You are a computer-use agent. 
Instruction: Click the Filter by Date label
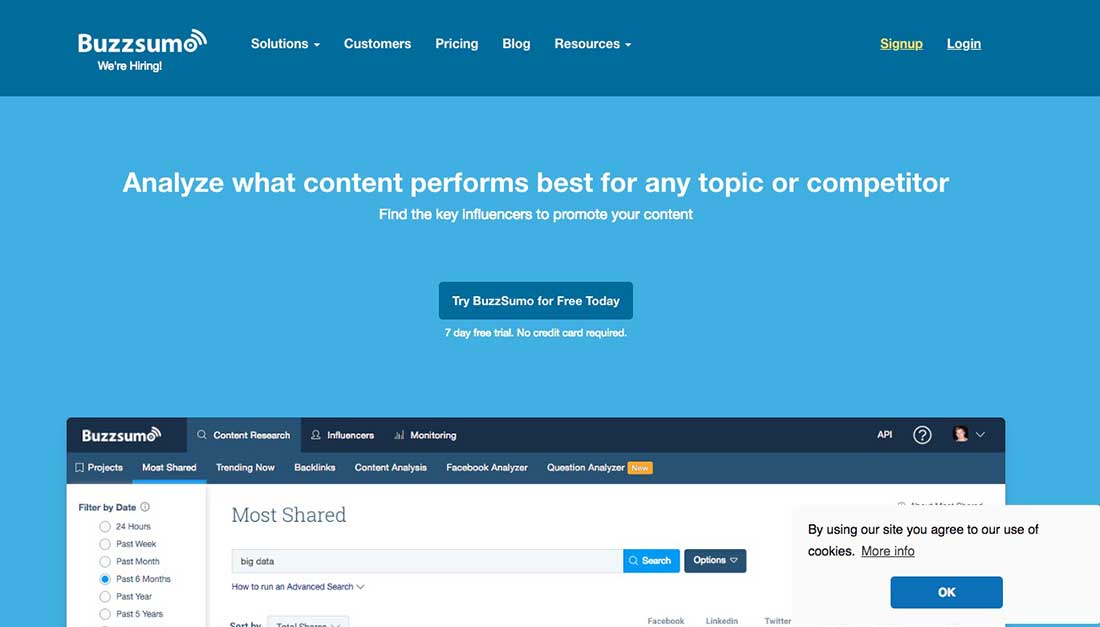(x=107, y=507)
